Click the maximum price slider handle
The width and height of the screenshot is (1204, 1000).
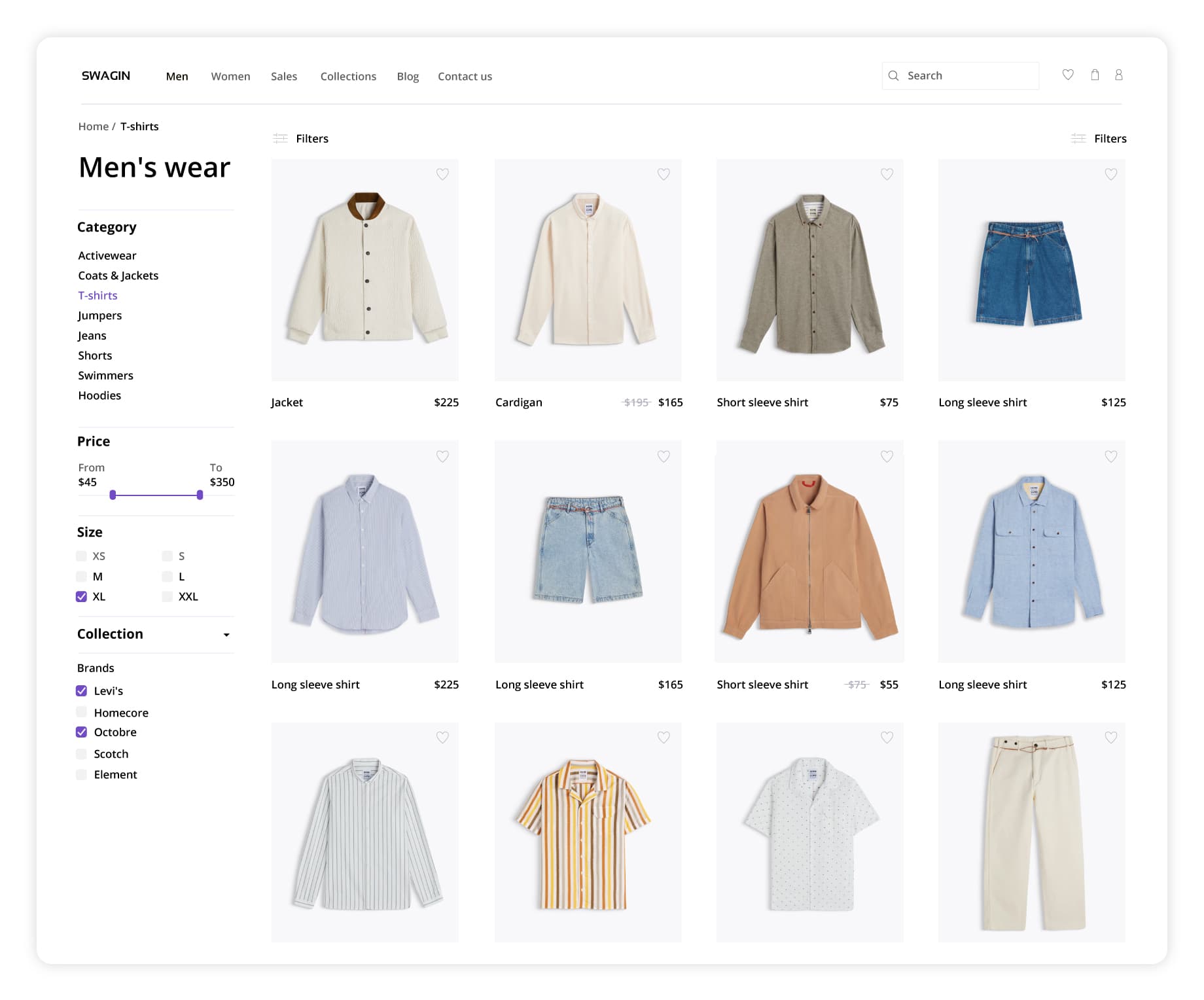200,495
